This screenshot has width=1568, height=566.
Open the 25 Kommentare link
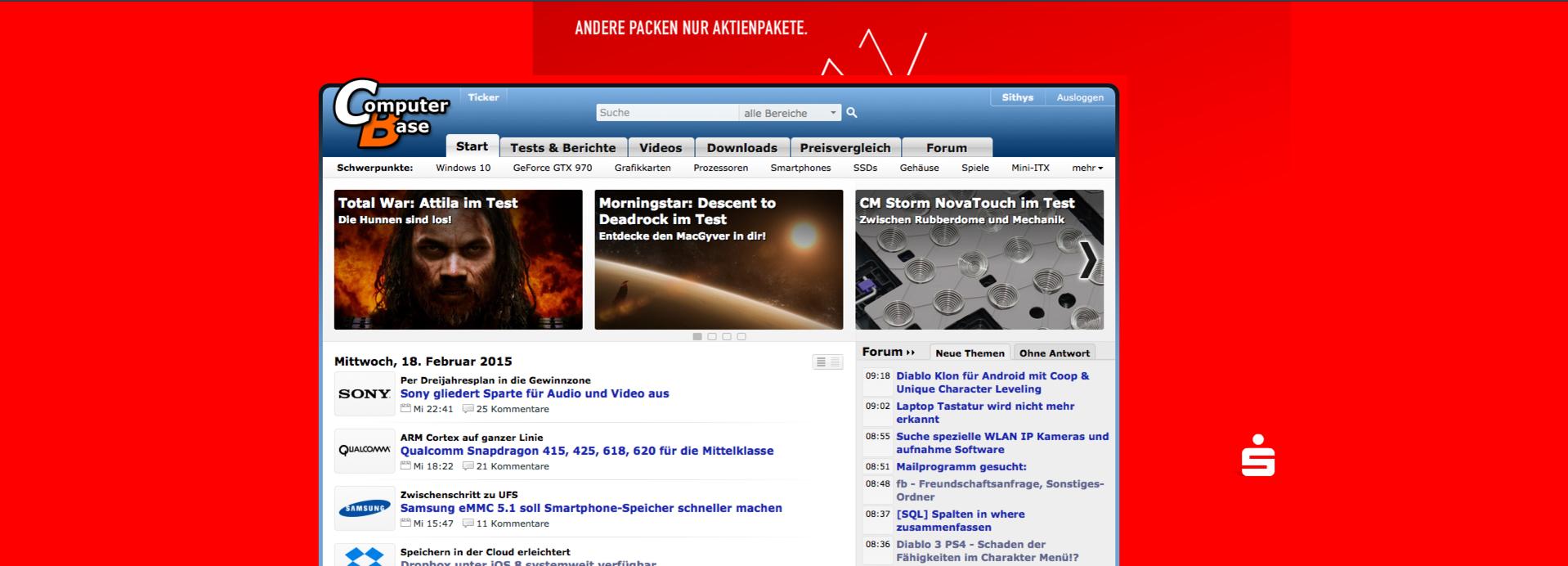point(513,409)
